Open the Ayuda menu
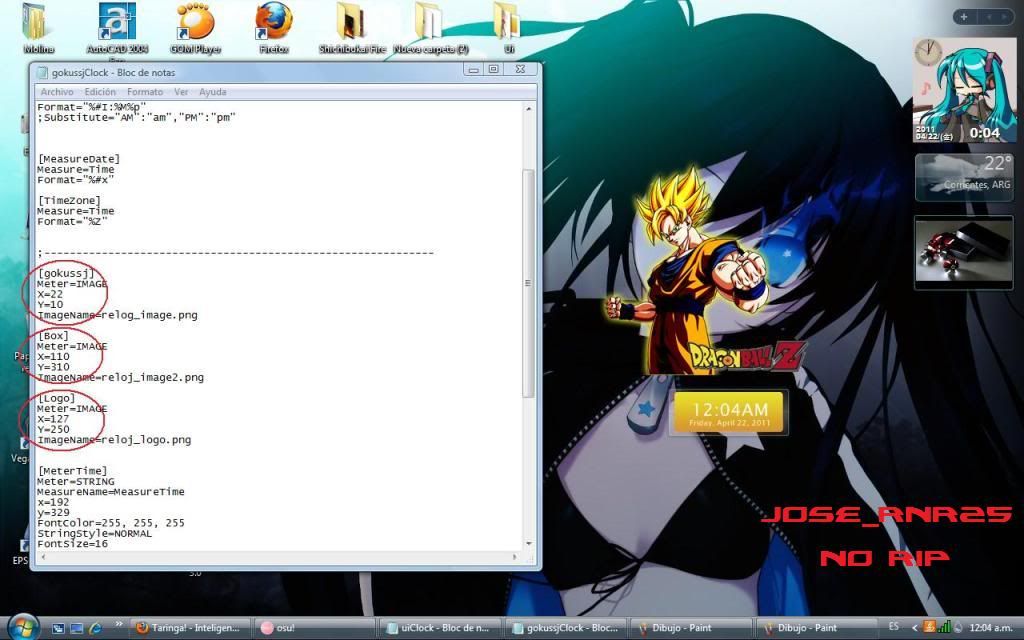Screen dimensions: 1024x640 tap(213, 92)
